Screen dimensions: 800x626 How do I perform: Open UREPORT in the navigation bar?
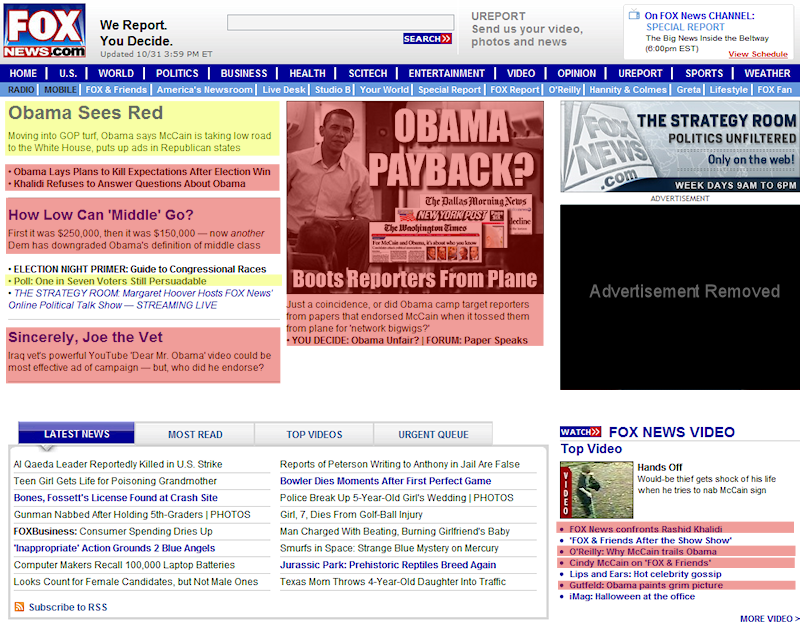[x=640, y=73]
